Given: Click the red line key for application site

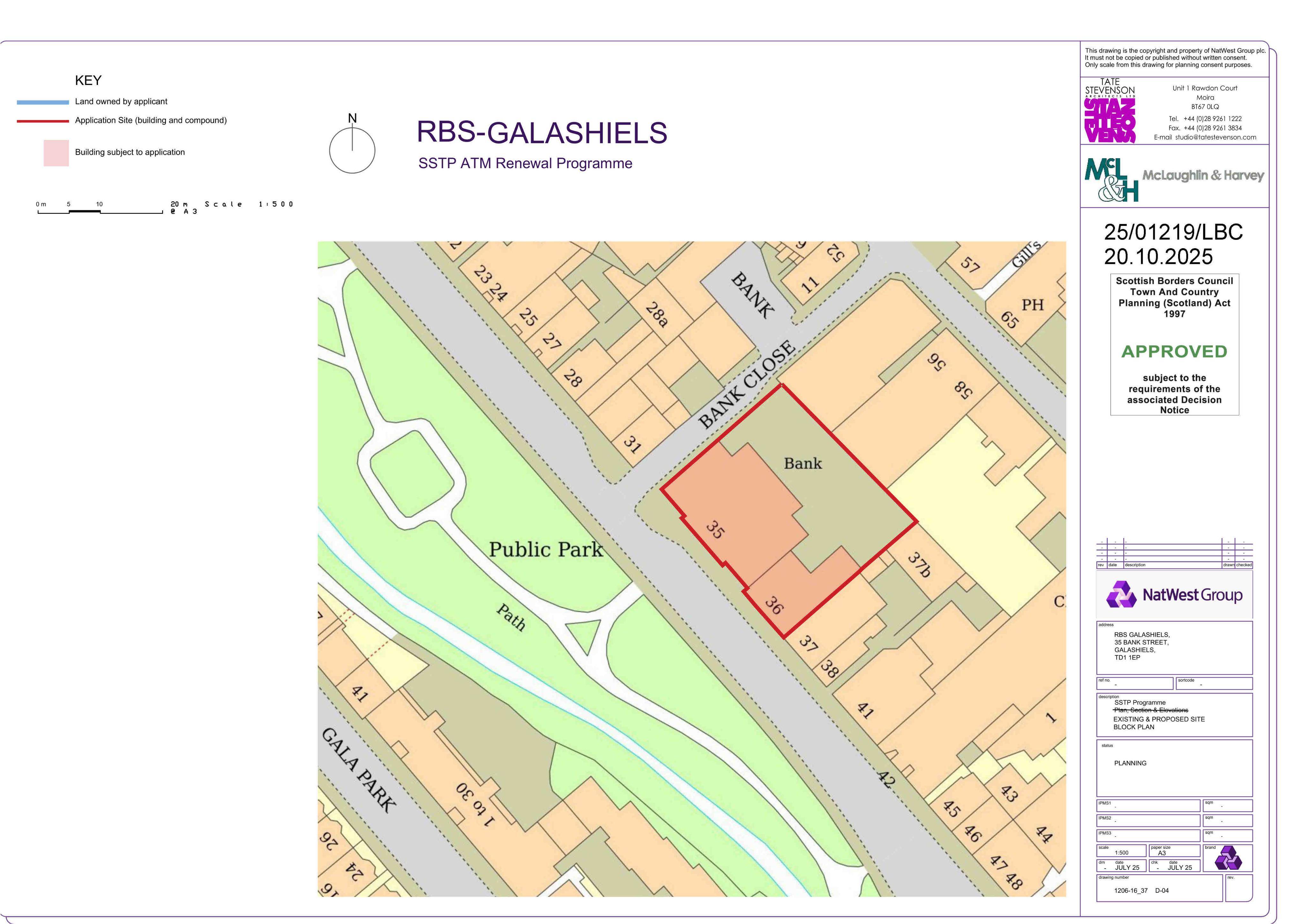Looking at the screenshot, I should 43,121.
